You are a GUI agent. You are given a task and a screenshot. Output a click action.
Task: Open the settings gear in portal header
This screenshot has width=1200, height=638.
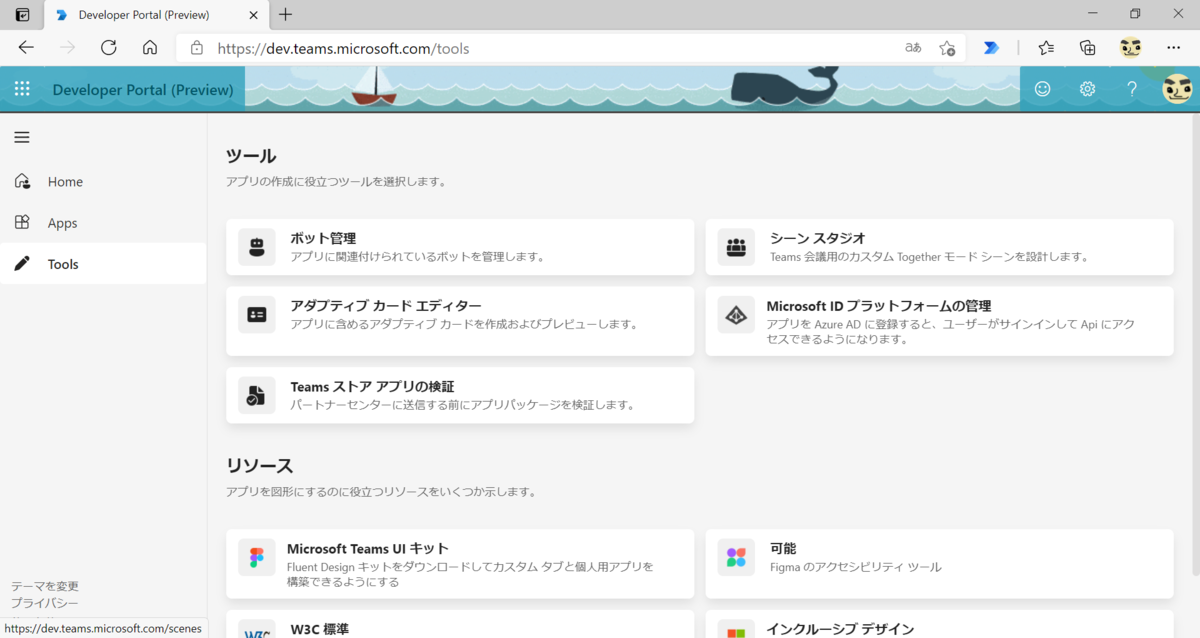tap(1087, 89)
